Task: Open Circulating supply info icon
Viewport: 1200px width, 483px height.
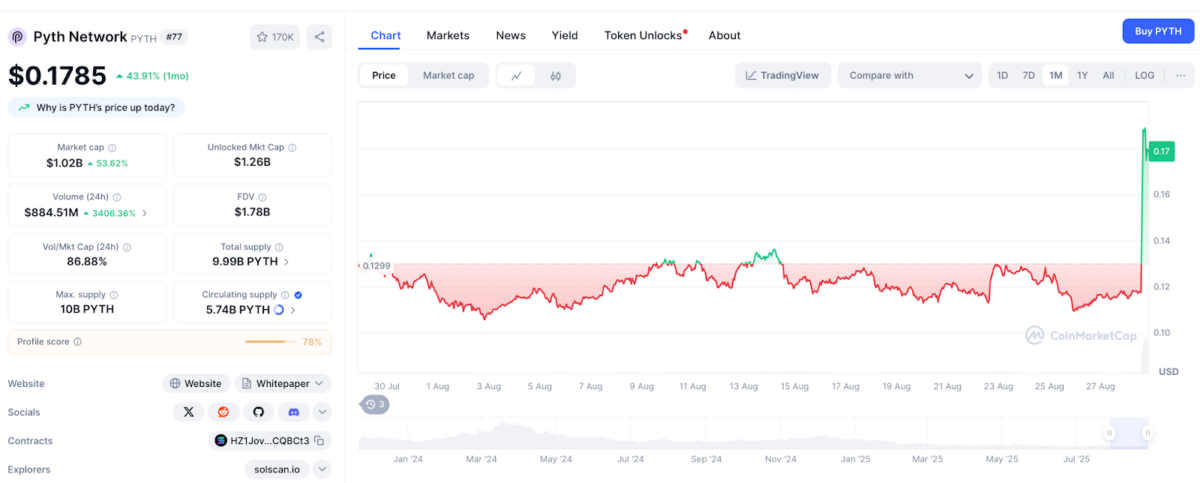Action: point(285,295)
